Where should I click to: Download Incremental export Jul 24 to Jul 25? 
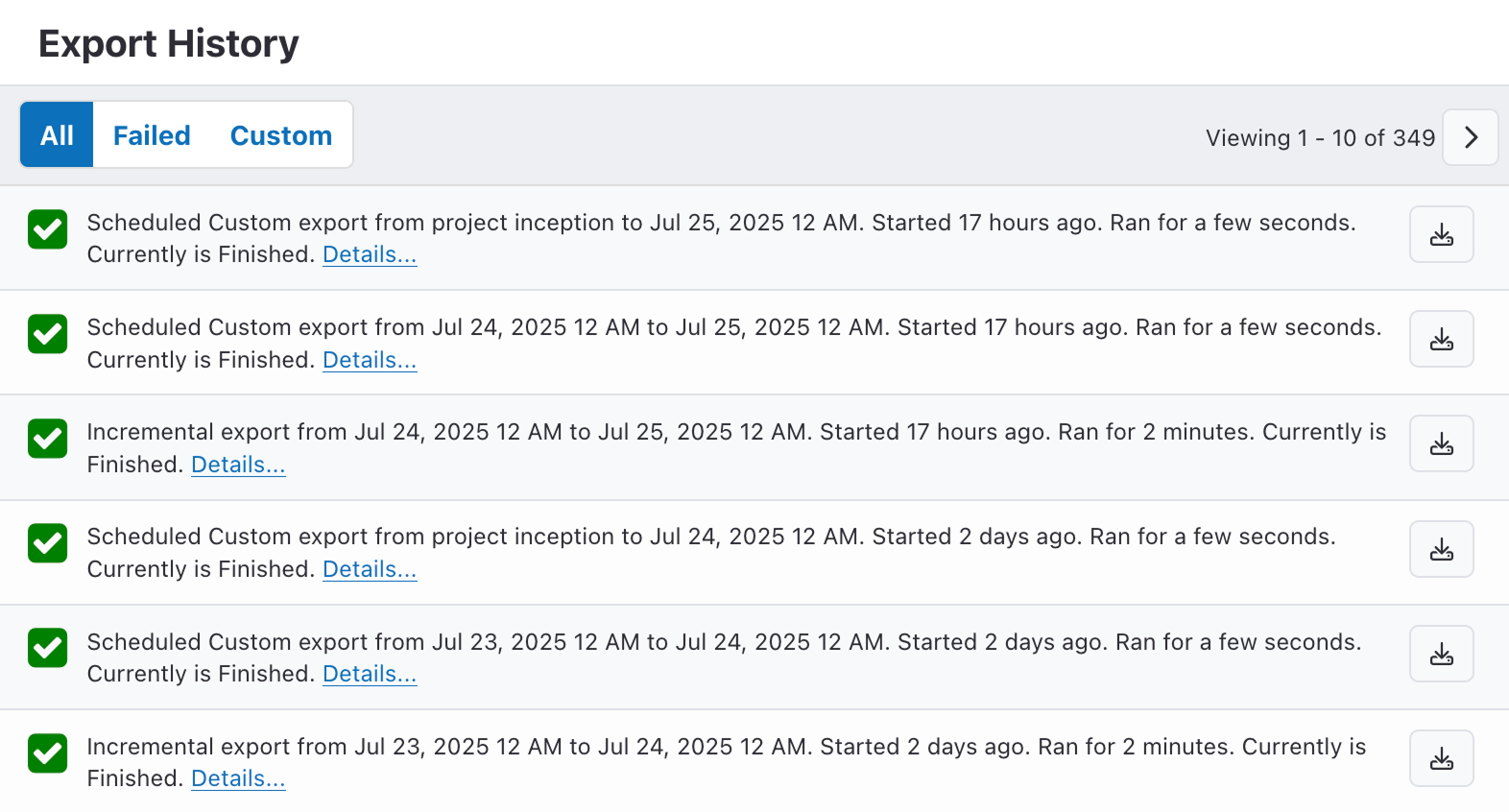click(x=1441, y=444)
